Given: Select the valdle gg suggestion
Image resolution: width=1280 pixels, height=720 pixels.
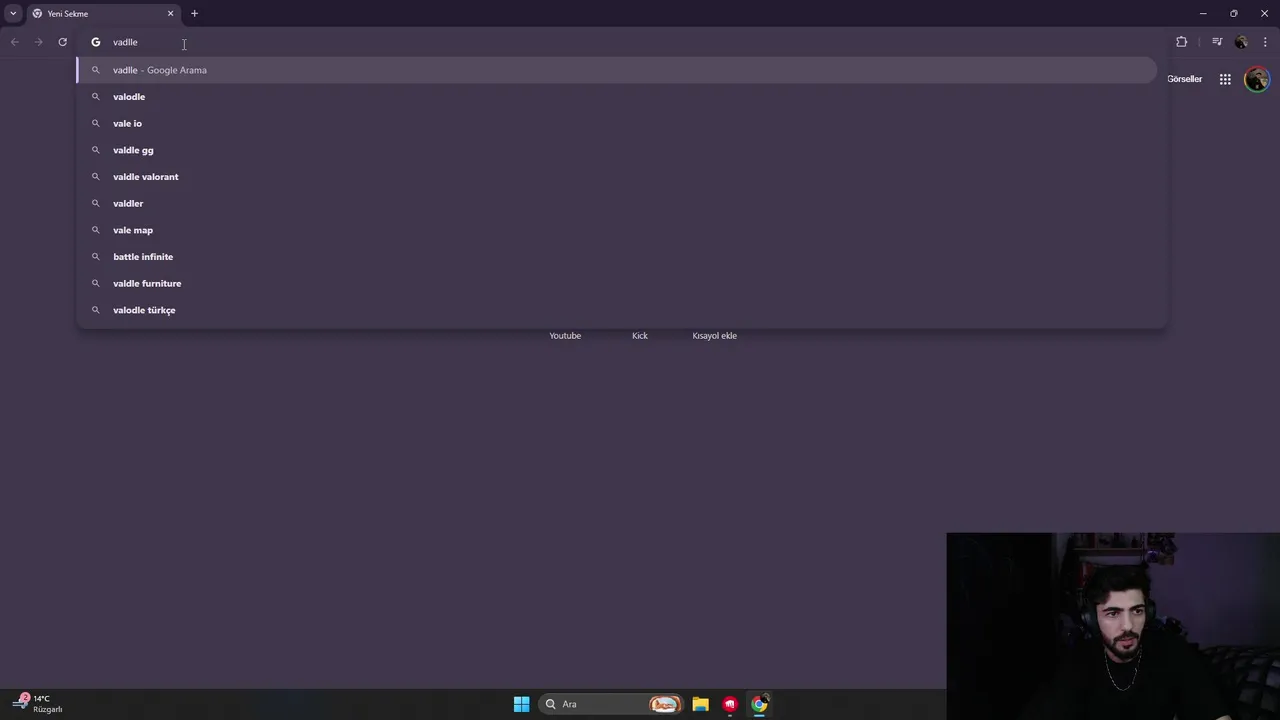Looking at the screenshot, I should click(616, 150).
